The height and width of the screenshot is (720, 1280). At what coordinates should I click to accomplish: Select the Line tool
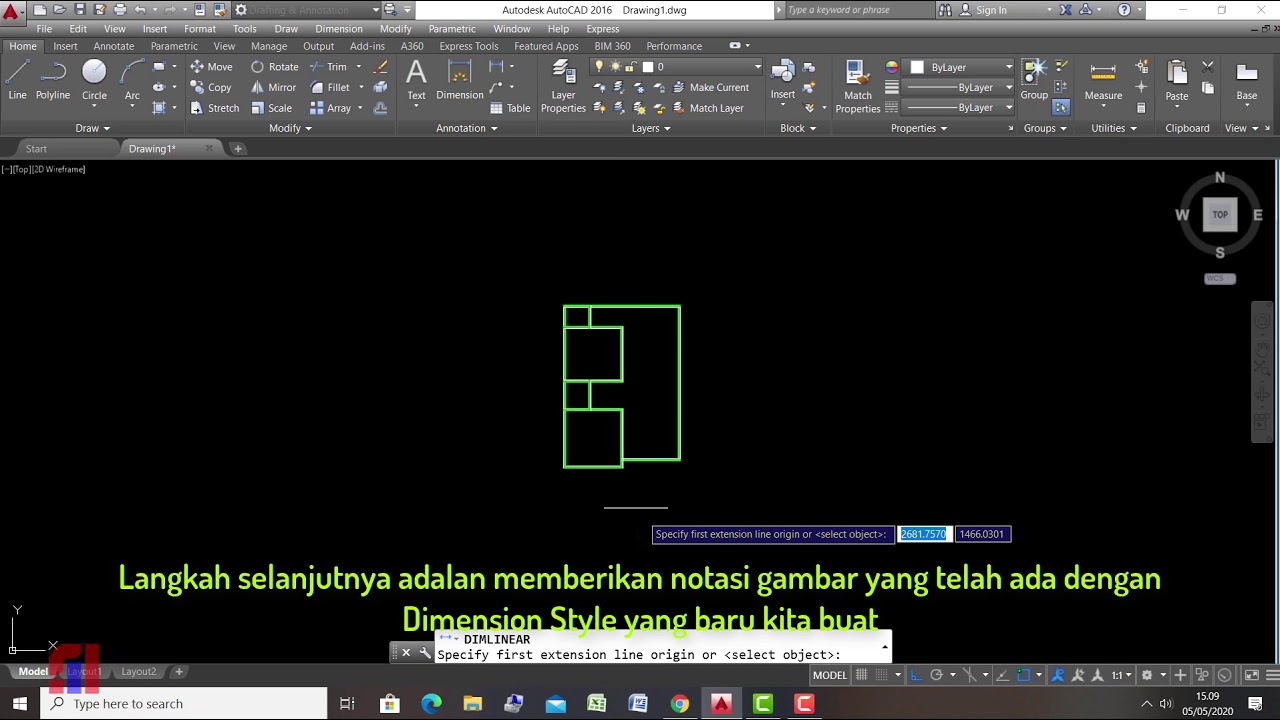(x=17, y=80)
